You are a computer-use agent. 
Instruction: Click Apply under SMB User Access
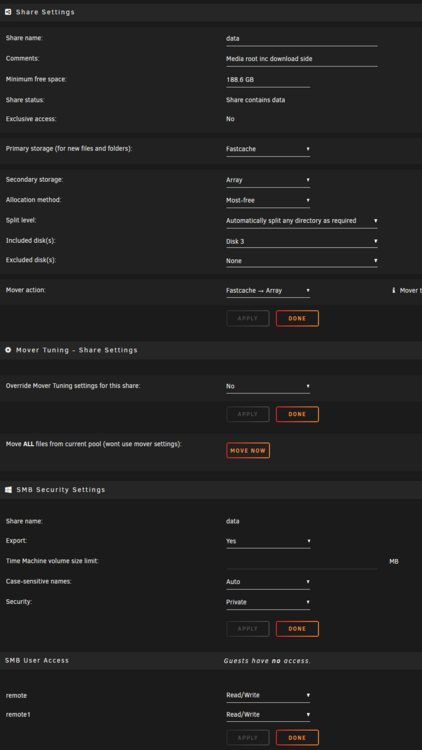tap(248, 738)
